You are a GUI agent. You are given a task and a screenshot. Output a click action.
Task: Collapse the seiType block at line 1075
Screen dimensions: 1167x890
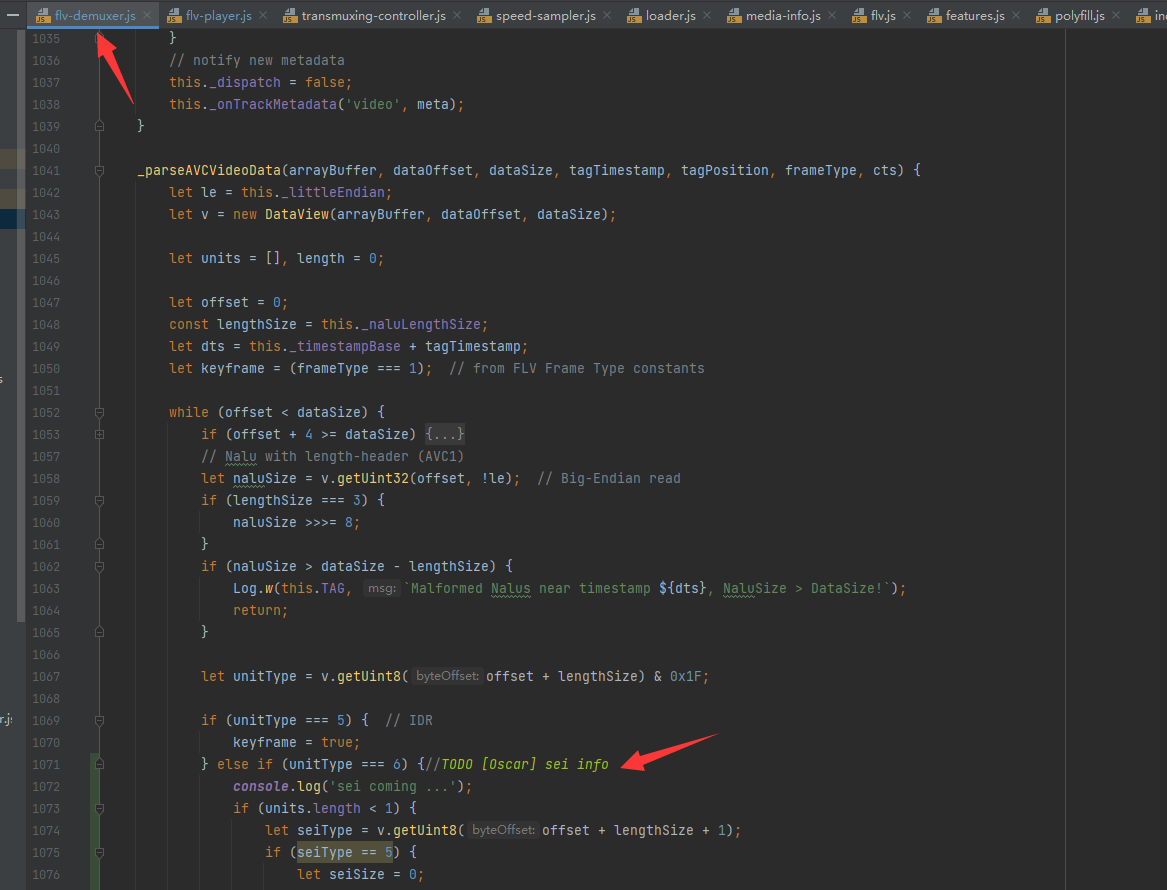(100, 852)
